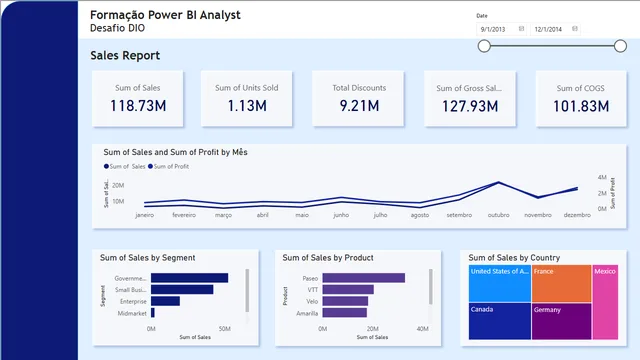The height and width of the screenshot is (360, 640).
Task: Click the Desafio DIO subtitle
Action: click(x=118, y=28)
